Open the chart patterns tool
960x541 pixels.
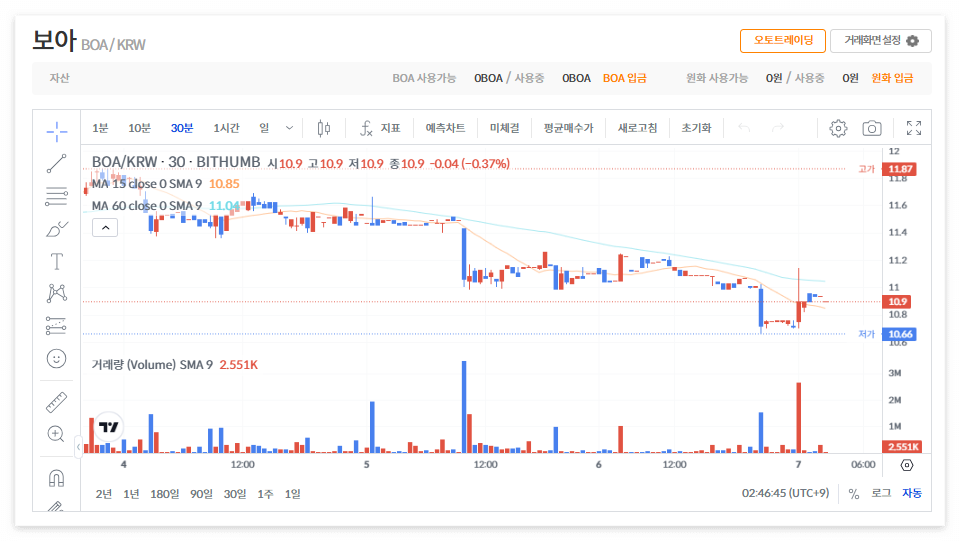coord(56,293)
